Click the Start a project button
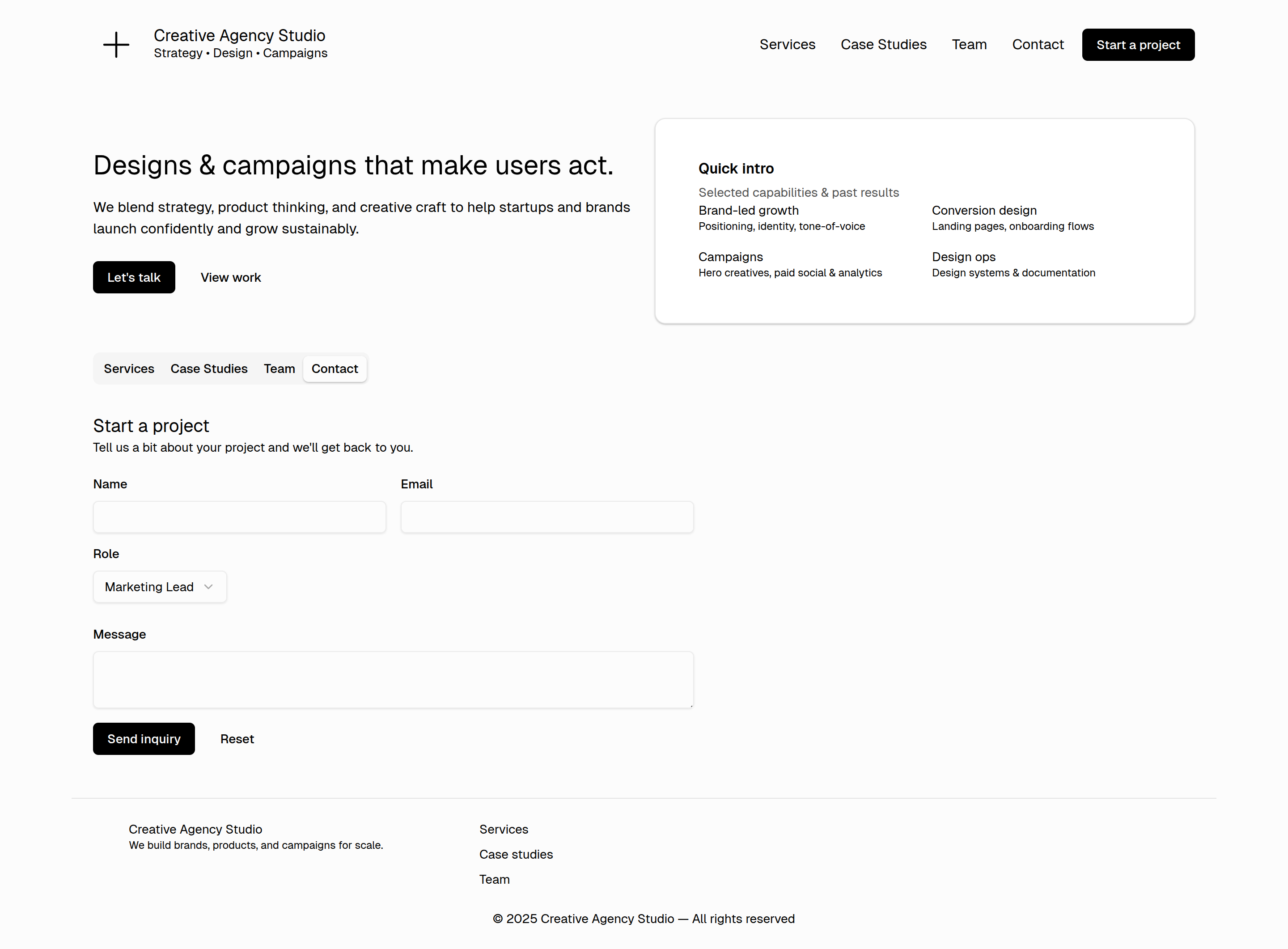 tap(1137, 45)
